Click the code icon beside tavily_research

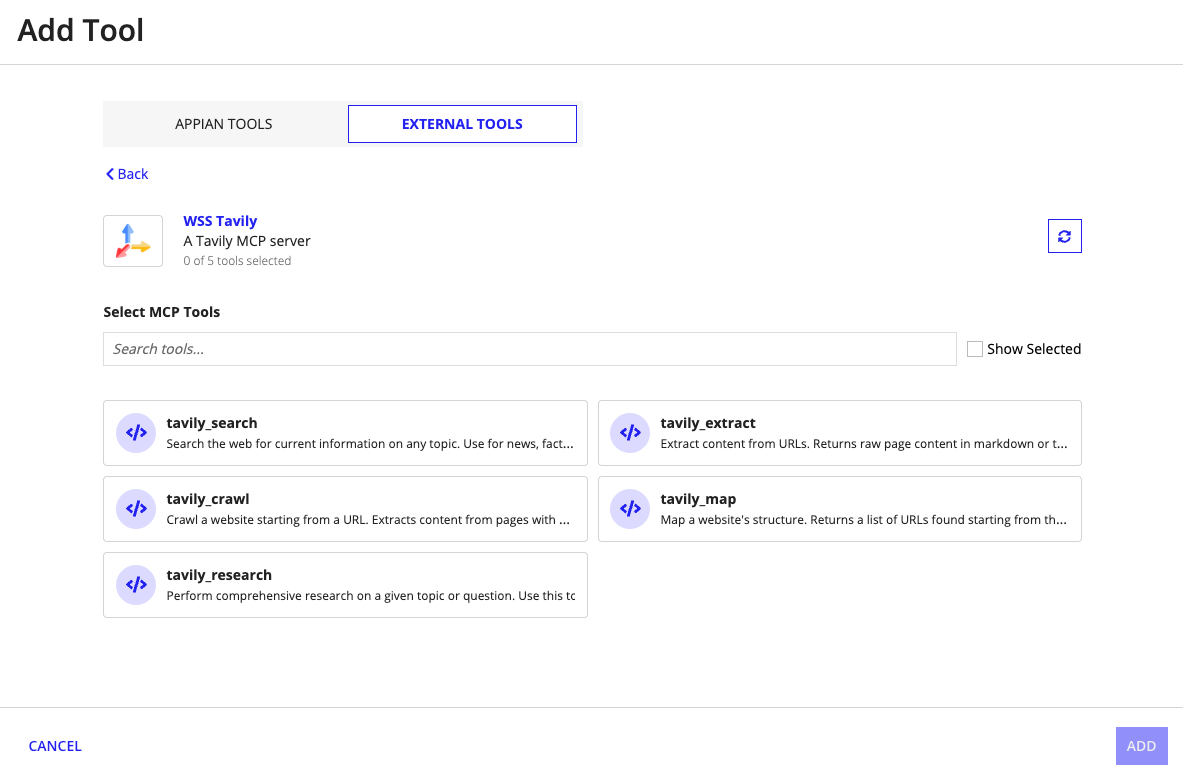[x=136, y=585]
